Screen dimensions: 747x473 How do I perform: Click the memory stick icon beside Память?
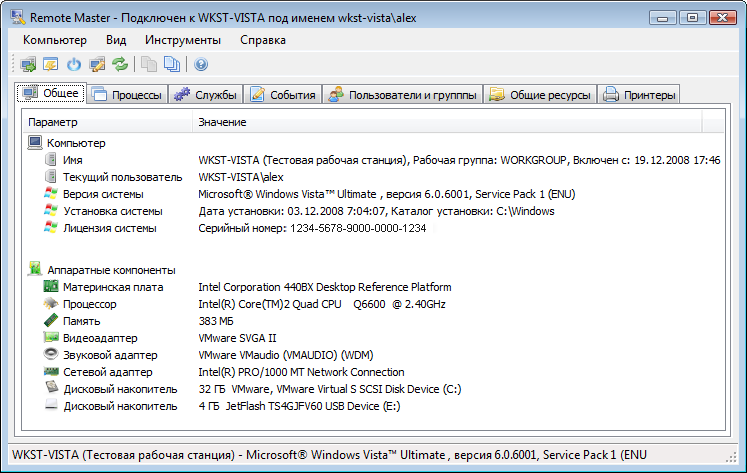[x=50, y=321]
